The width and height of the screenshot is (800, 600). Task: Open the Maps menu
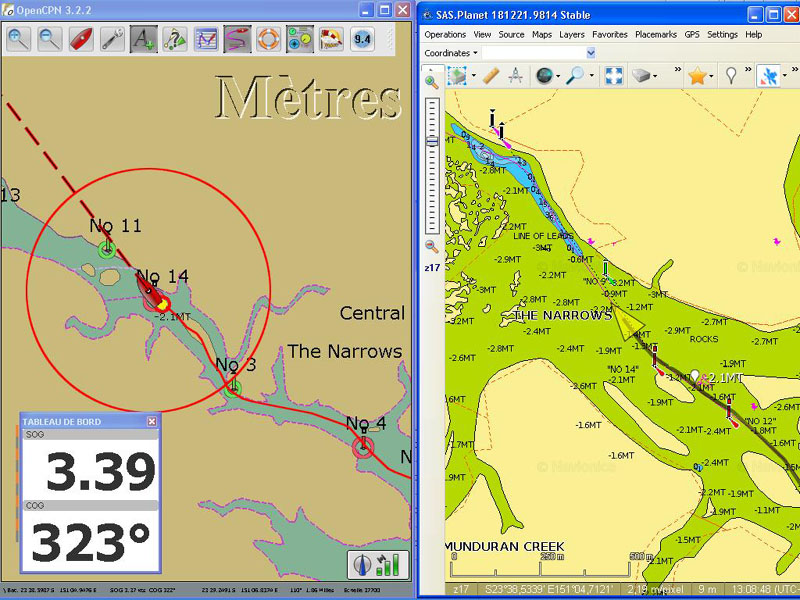pos(542,35)
